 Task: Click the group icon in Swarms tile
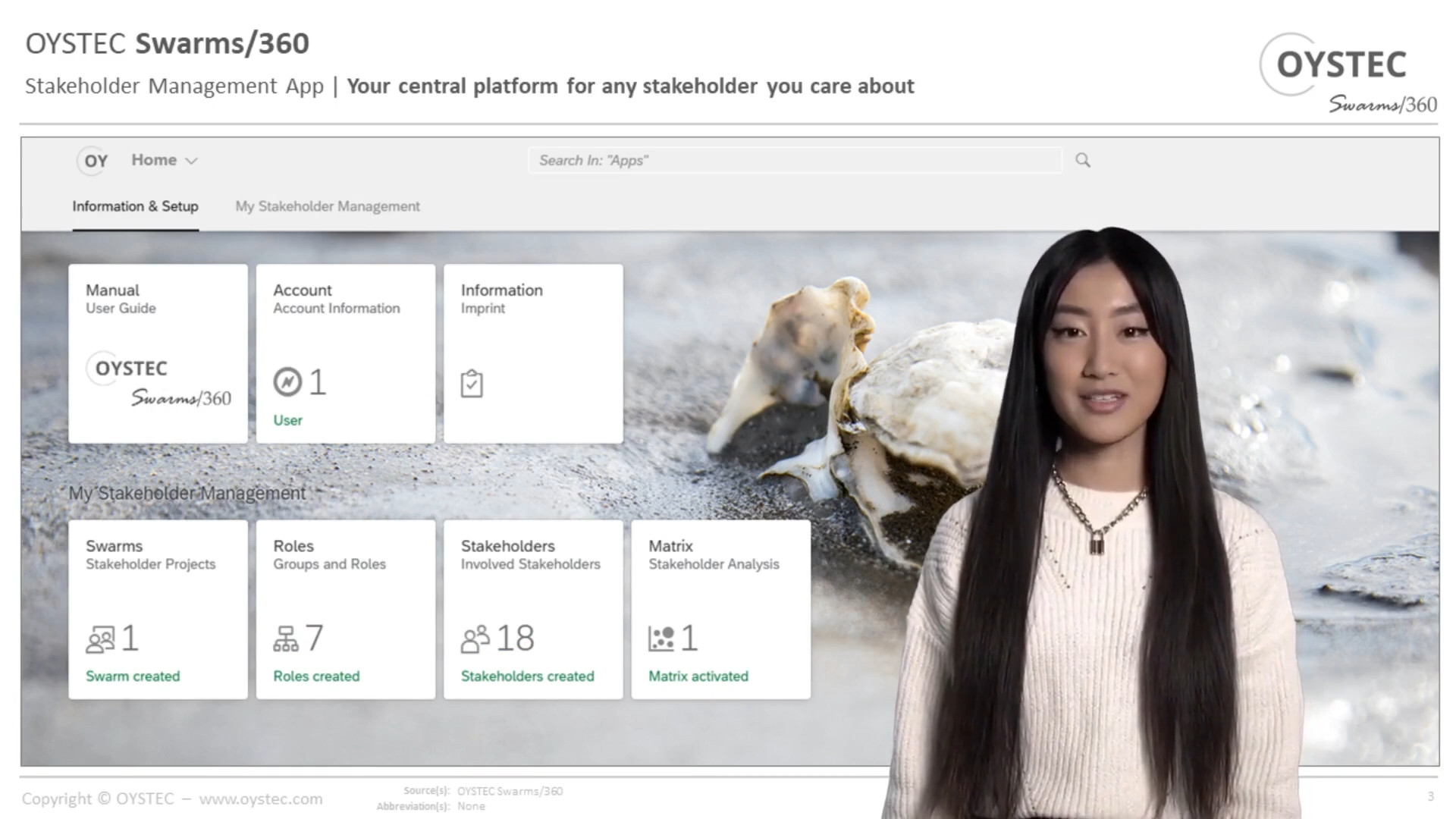[x=100, y=639]
